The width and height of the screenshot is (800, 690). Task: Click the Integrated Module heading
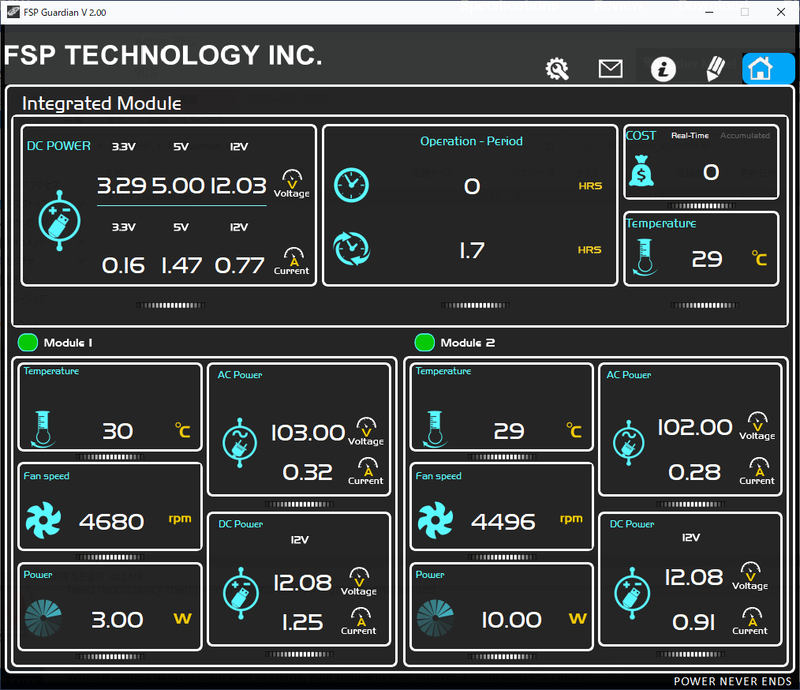102,104
